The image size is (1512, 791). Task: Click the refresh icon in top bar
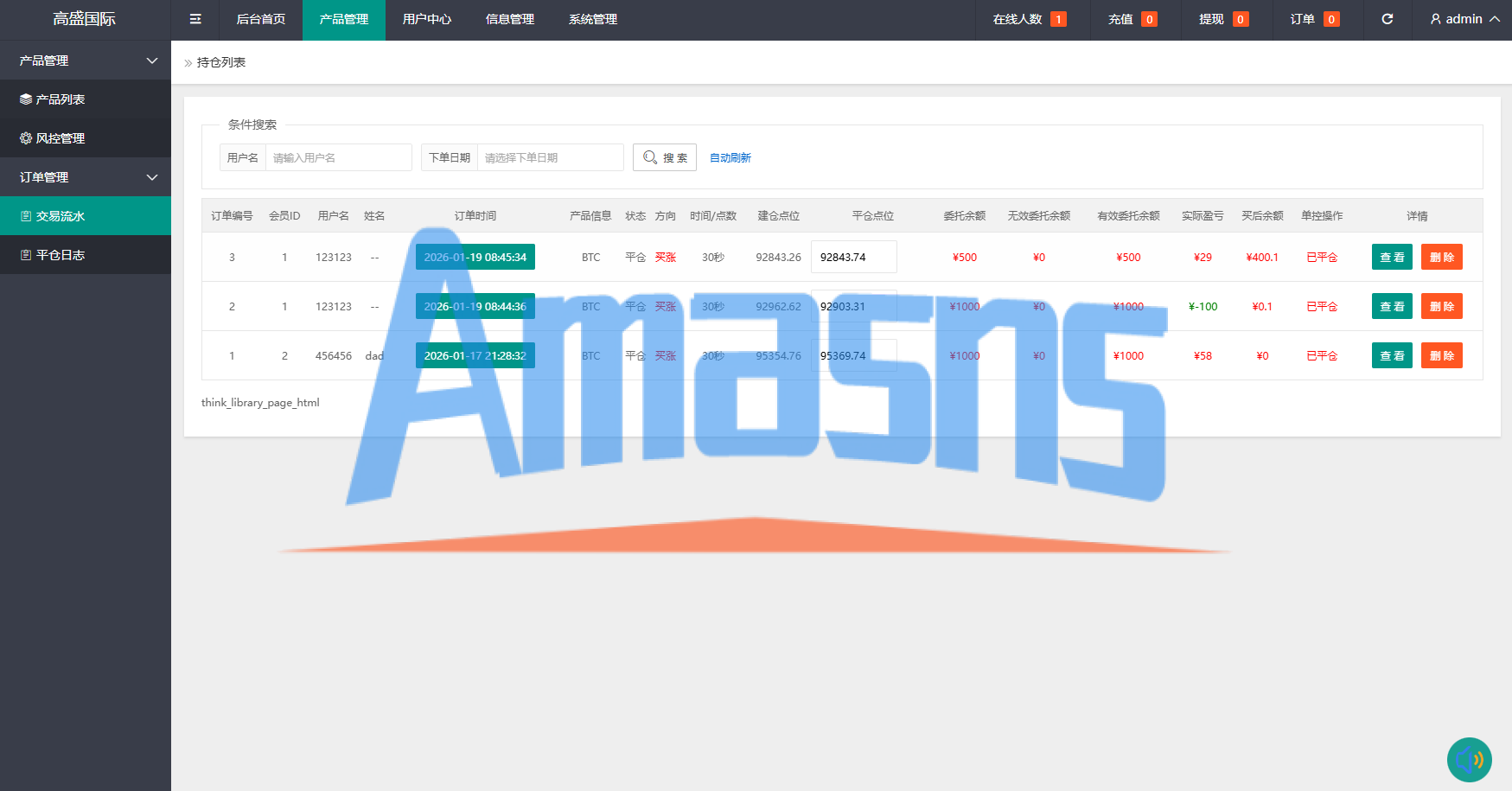(x=1387, y=19)
